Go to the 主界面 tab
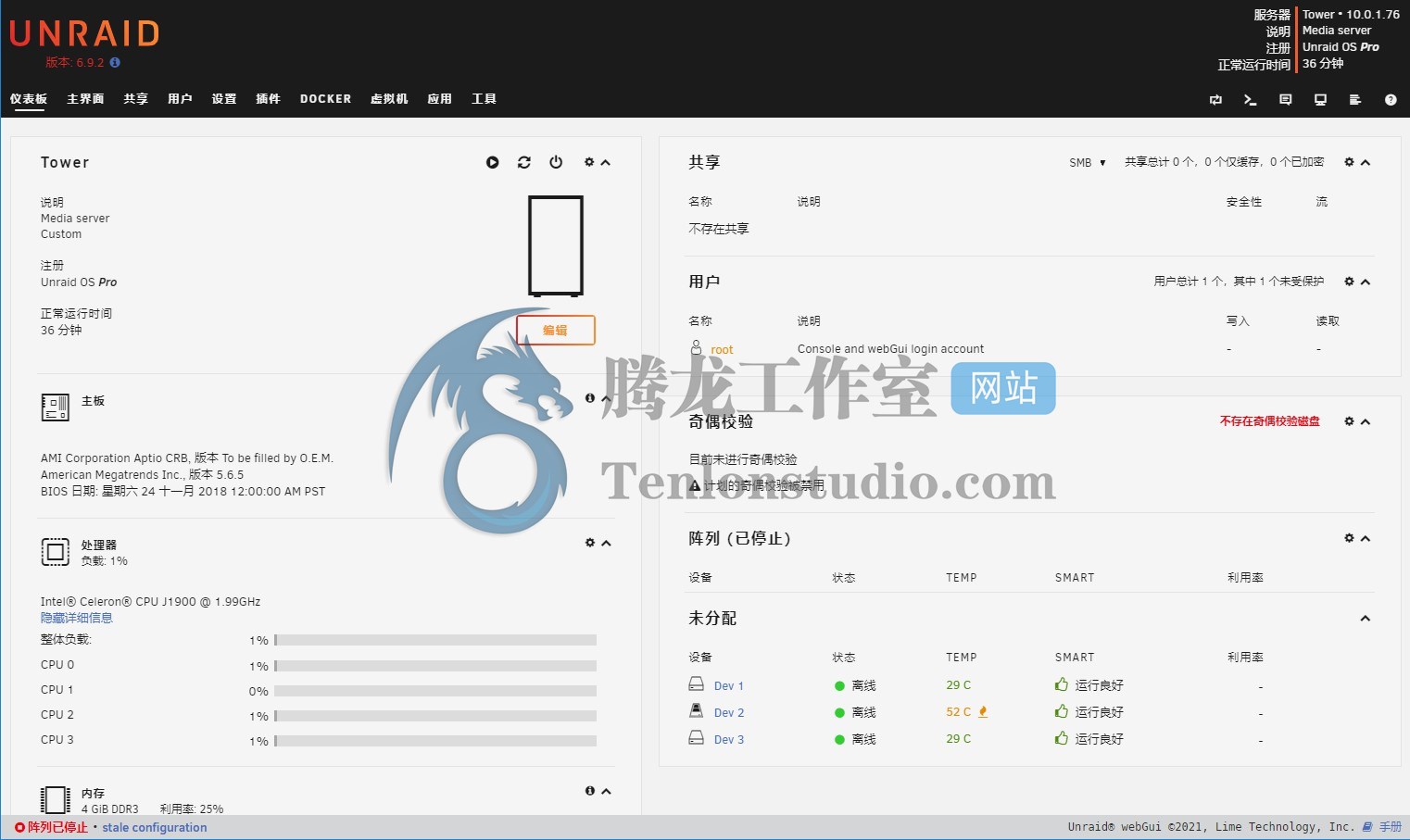This screenshot has height=840, width=1410. (85, 99)
